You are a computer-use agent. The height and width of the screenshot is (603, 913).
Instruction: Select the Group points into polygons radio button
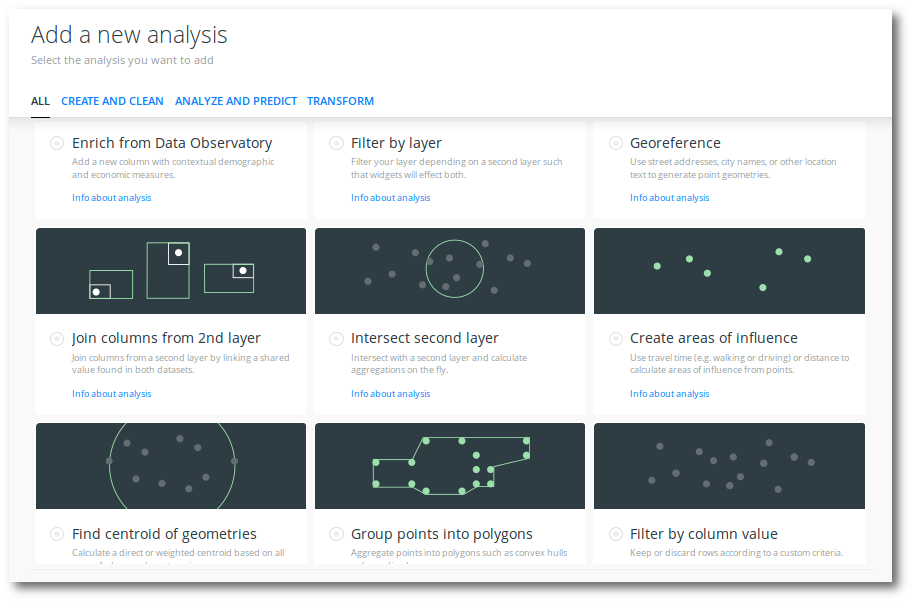(336, 534)
